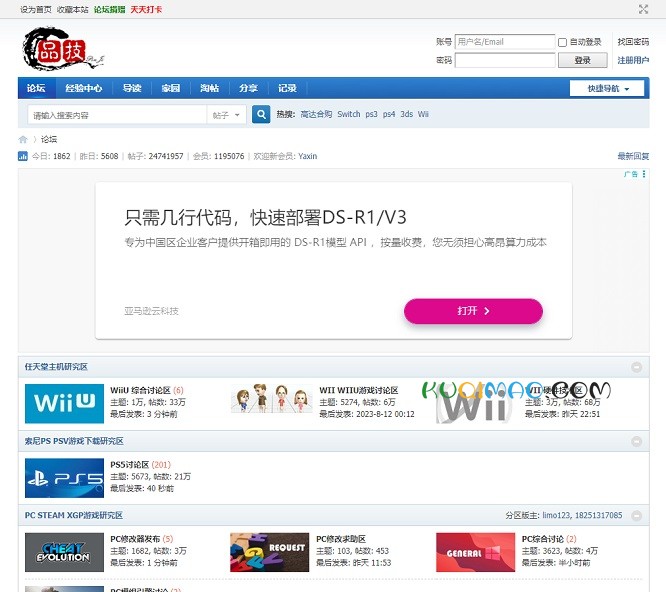Click hot search ps4
Viewport: 666px width, 592px height.
click(x=389, y=114)
